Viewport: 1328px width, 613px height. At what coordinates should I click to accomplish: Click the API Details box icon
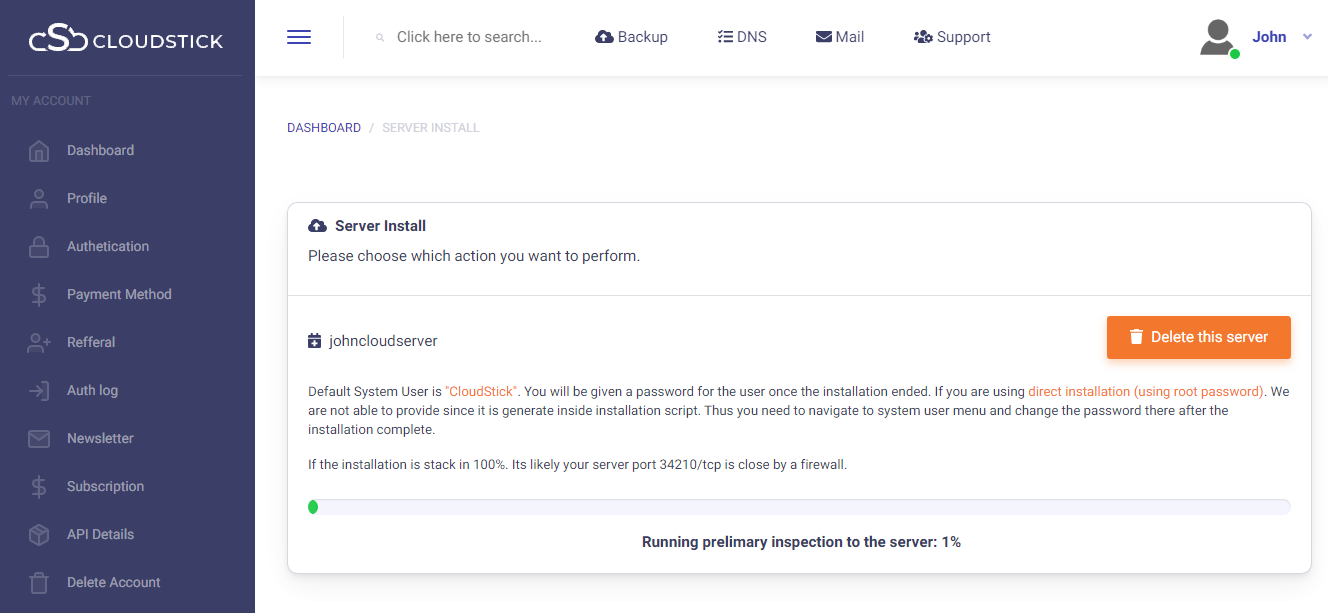(x=39, y=535)
